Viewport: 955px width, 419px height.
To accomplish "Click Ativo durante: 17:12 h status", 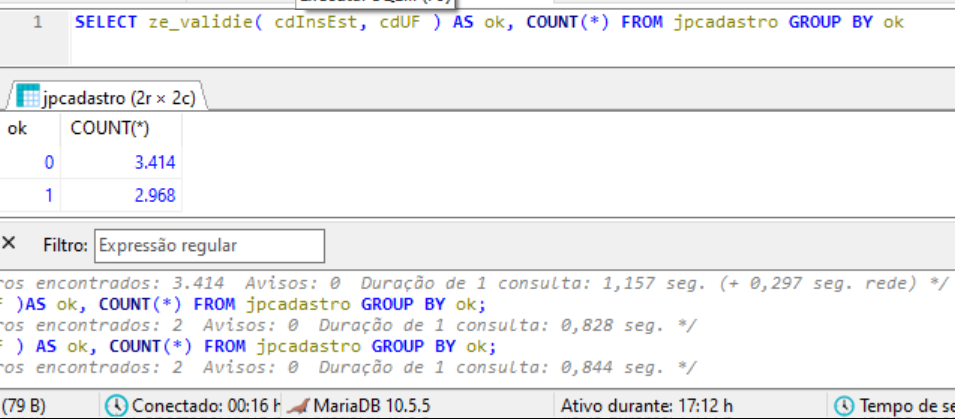I will coord(646,406).
